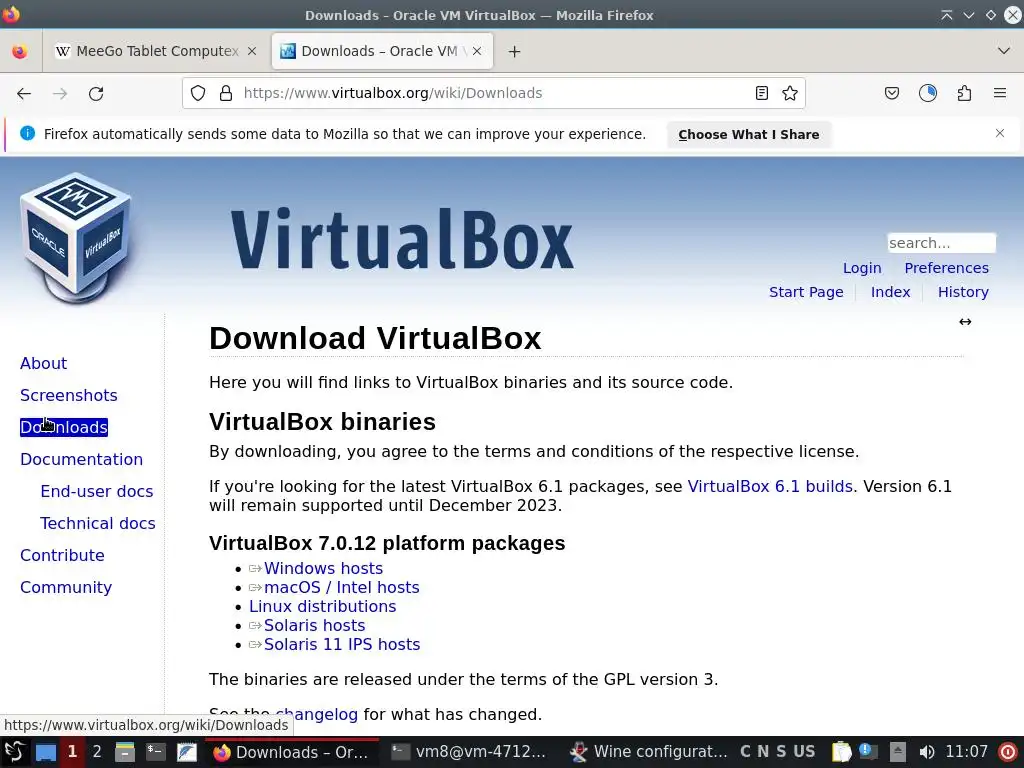Open the file manager taskbar launcher
The width and height of the screenshot is (1024, 768).
coord(125,752)
